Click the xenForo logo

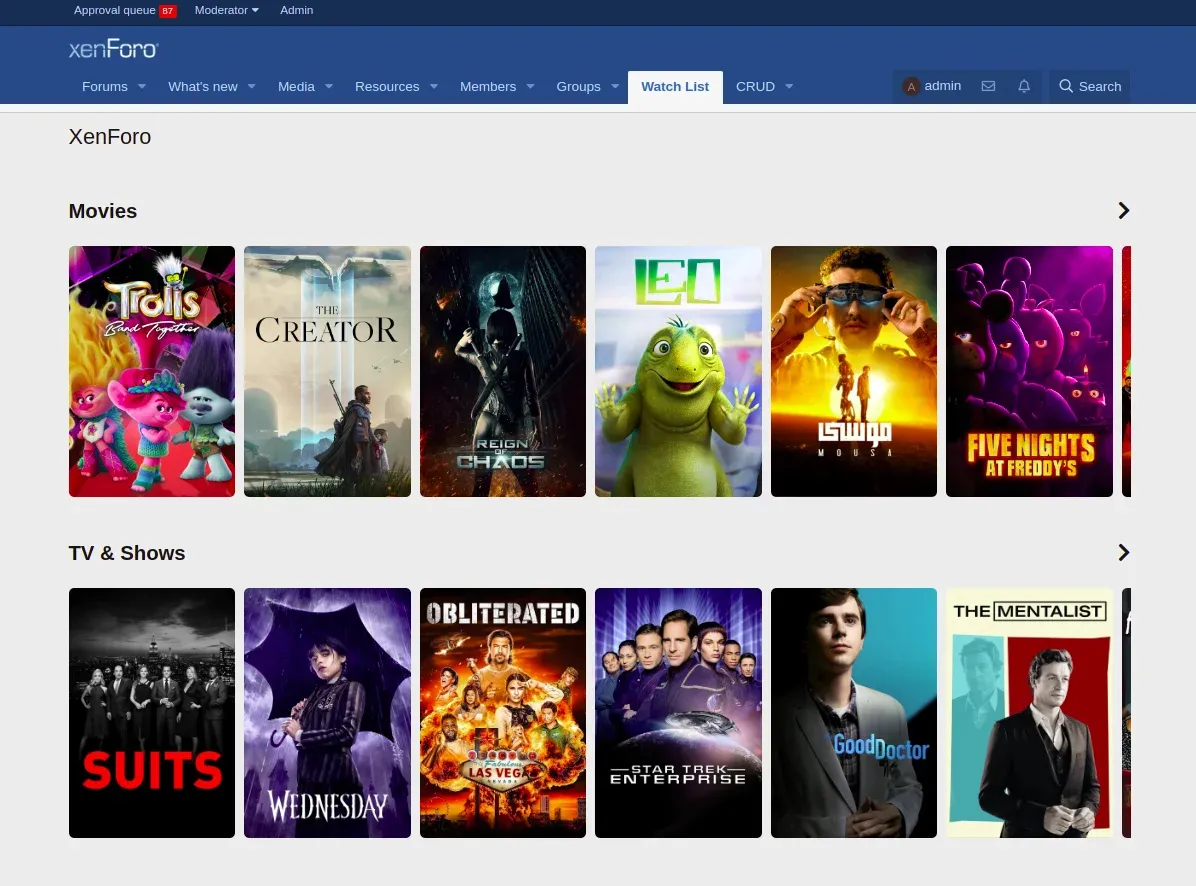click(x=113, y=49)
